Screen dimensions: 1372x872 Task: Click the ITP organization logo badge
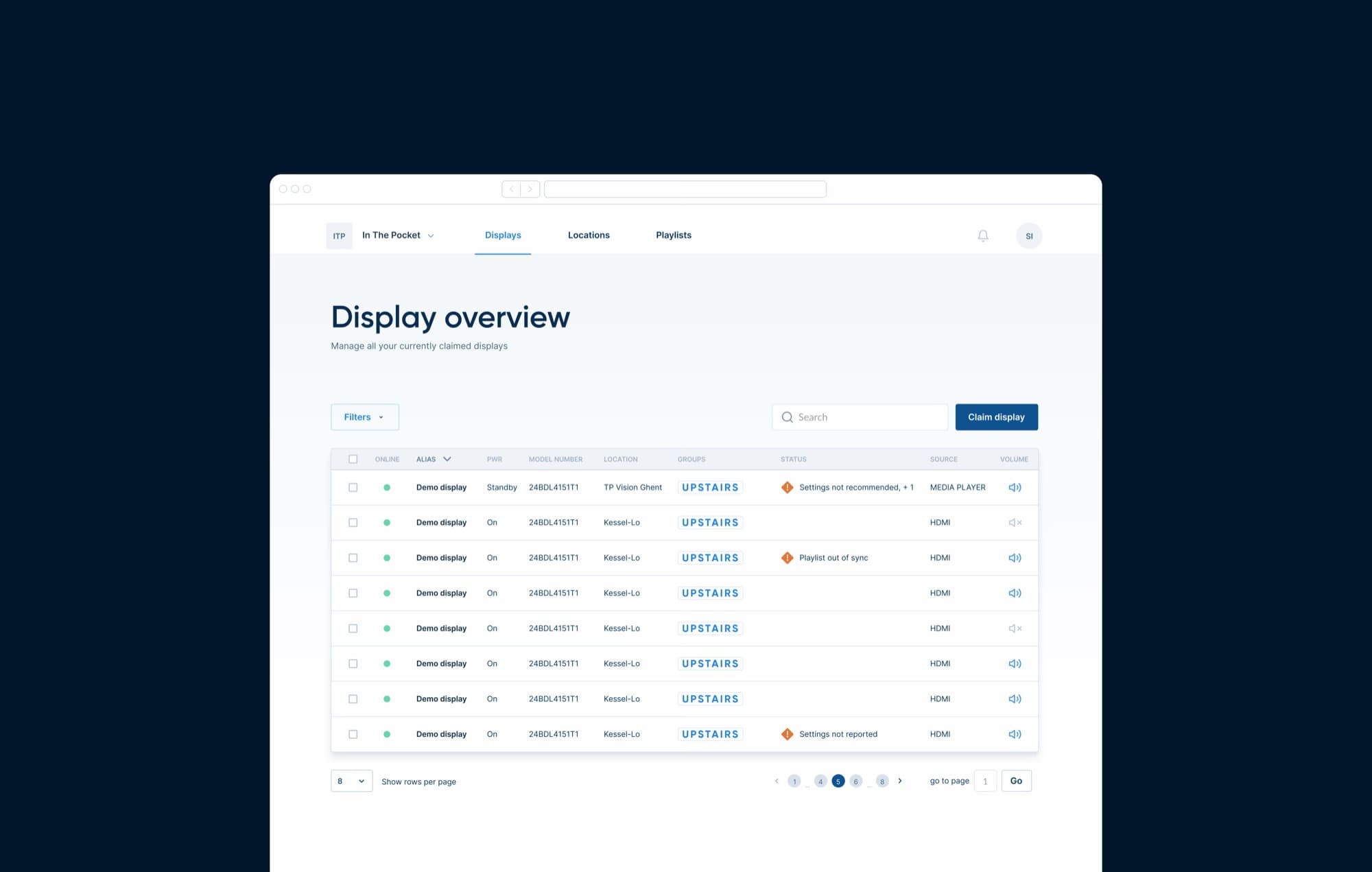[339, 236]
